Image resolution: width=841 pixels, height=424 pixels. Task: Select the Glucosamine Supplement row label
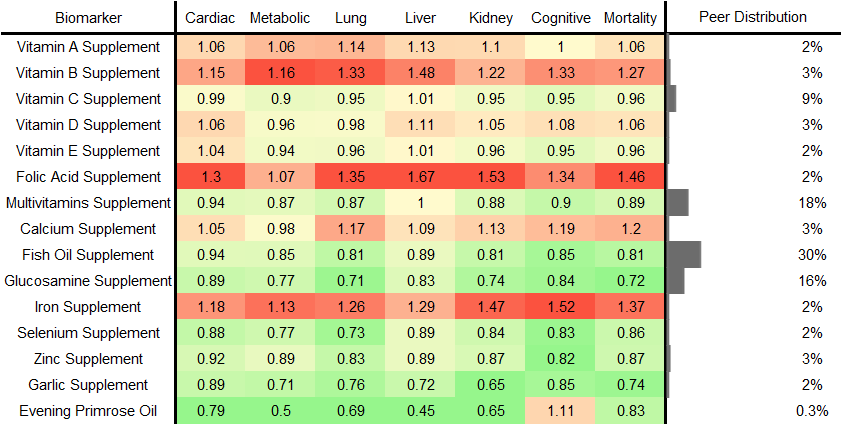pos(90,281)
